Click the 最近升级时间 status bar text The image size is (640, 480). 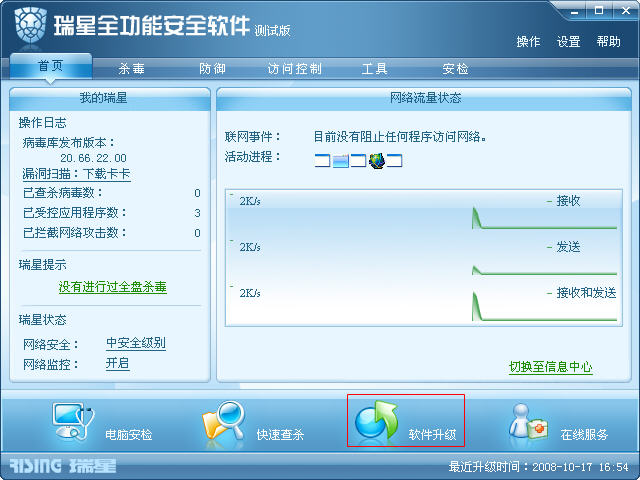539,467
